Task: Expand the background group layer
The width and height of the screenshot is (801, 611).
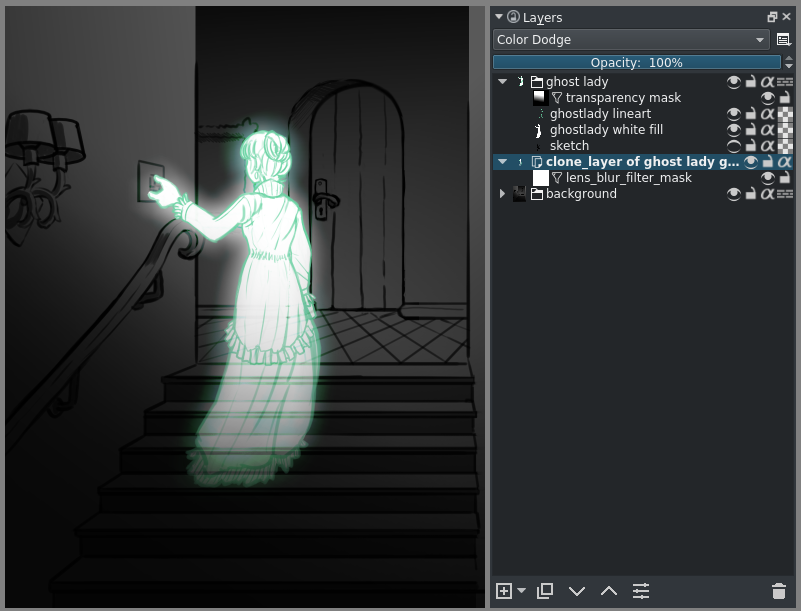Action: [x=502, y=194]
